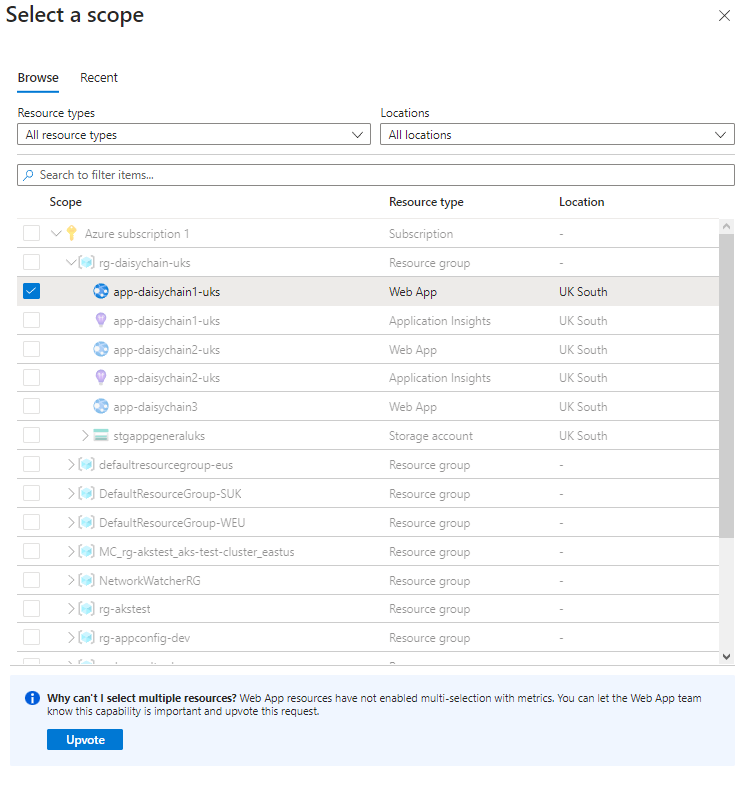
Task: Check the app-daisychain1-uks Application Insights checkbox
Action: pos(32,320)
